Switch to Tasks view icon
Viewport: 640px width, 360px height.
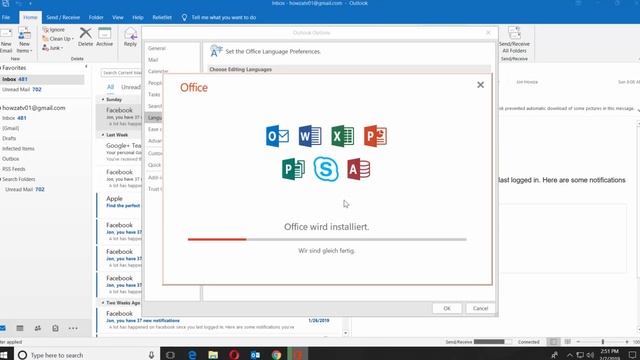tap(56, 328)
